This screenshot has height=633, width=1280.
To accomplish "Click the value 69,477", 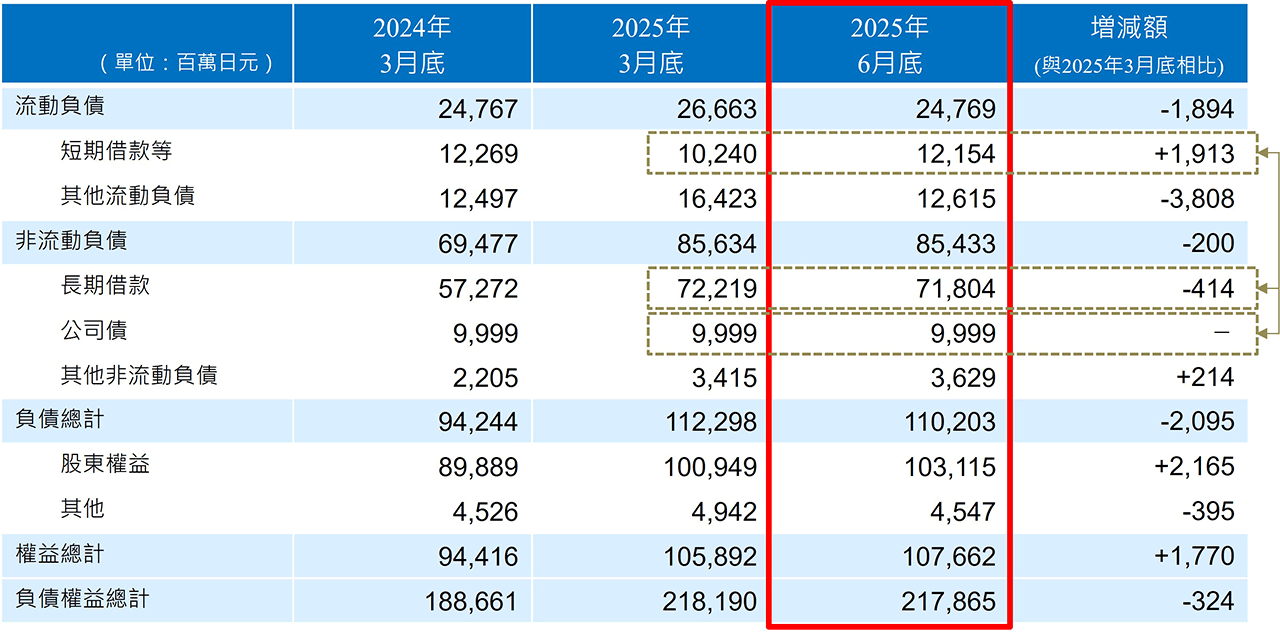I will (x=478, y=244).
